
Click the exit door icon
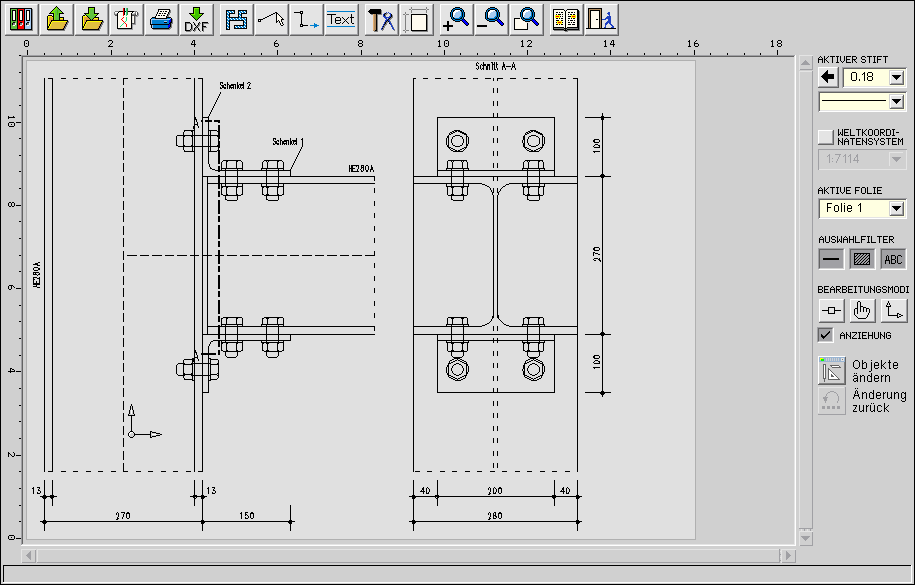[601, 19]
